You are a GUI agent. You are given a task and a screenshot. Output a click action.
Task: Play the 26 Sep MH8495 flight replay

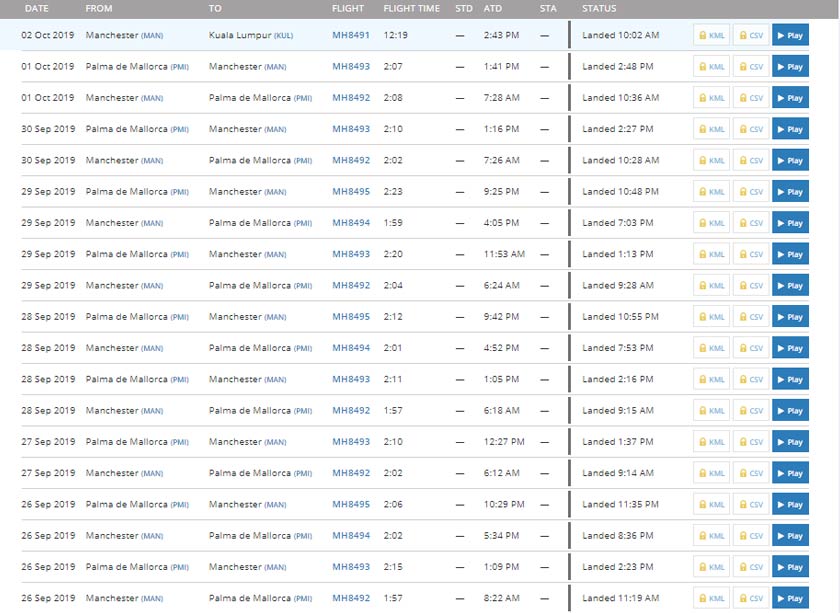789,504
